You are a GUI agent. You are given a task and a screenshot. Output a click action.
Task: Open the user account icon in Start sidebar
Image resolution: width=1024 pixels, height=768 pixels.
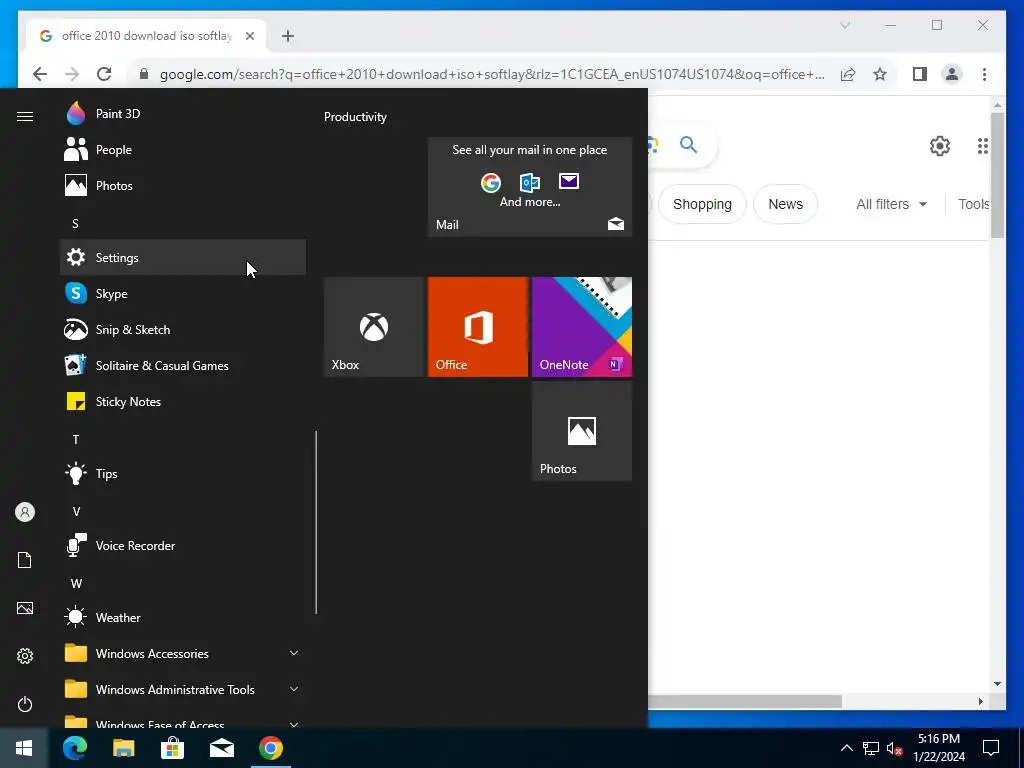pyautogui.click(x=25, y=512)
